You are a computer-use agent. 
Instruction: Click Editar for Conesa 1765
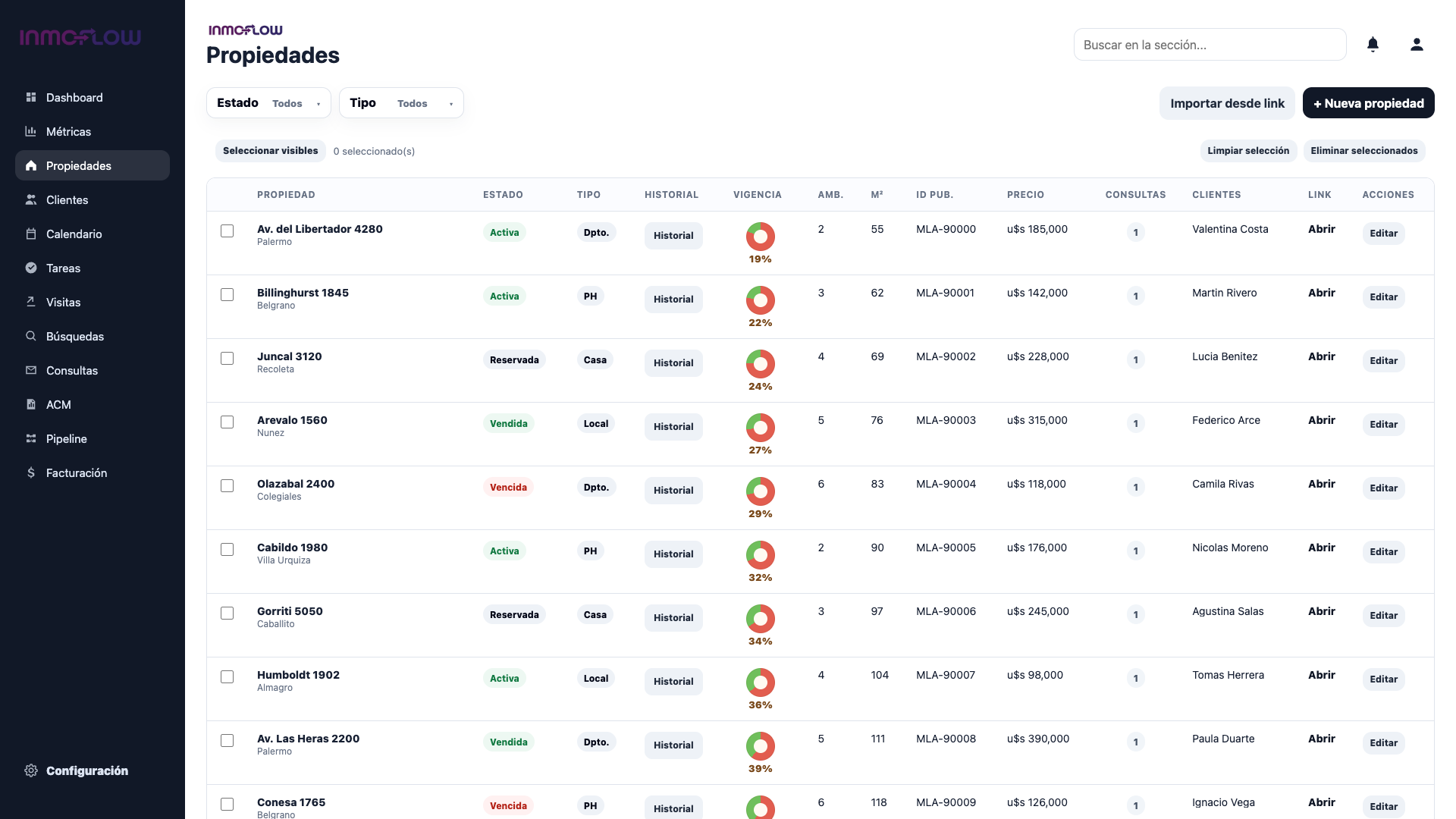(1383, 807)
